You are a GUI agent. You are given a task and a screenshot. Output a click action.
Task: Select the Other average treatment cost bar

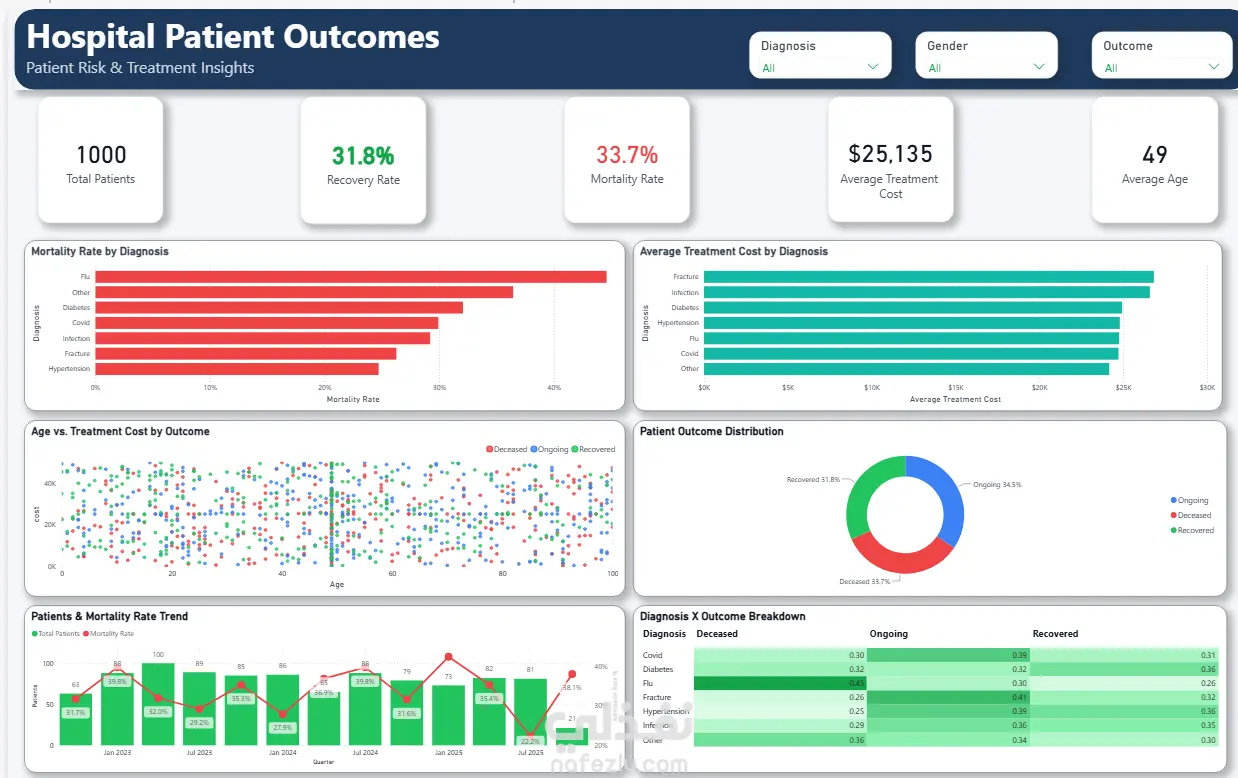pos(906,369)
